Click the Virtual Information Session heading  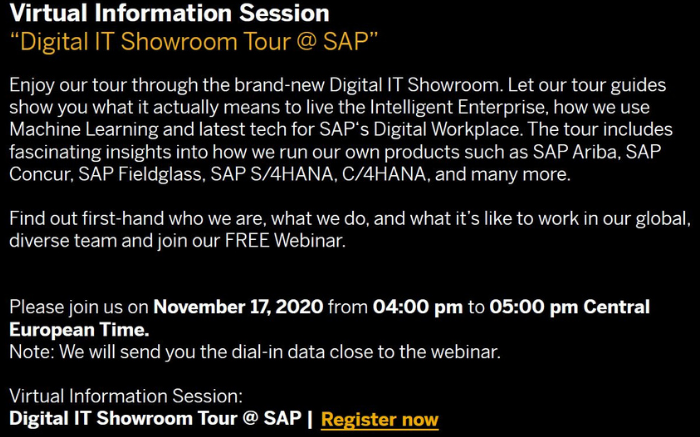(169, 12)
